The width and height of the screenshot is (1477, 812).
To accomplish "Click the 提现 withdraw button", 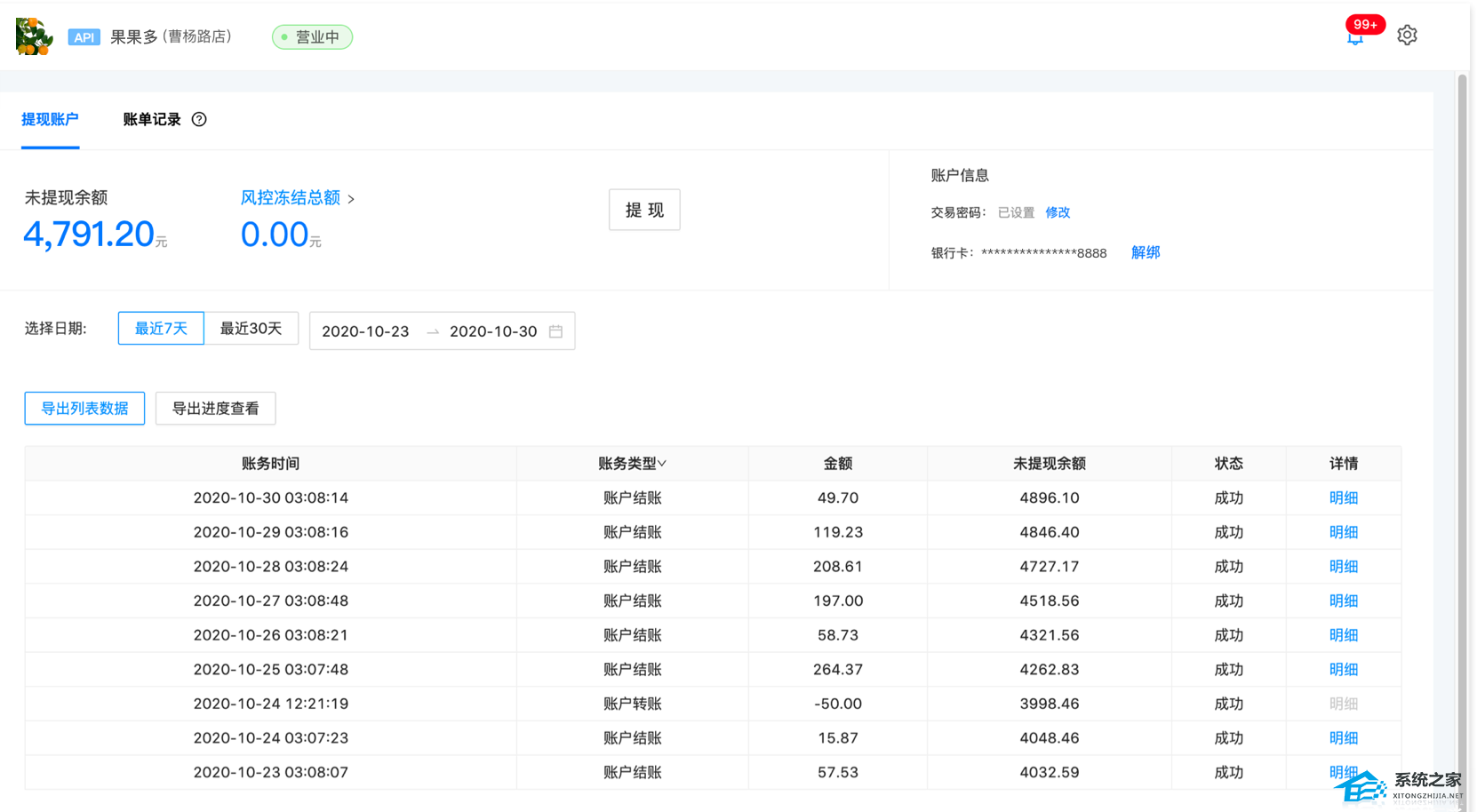I will tap(644, 210).
